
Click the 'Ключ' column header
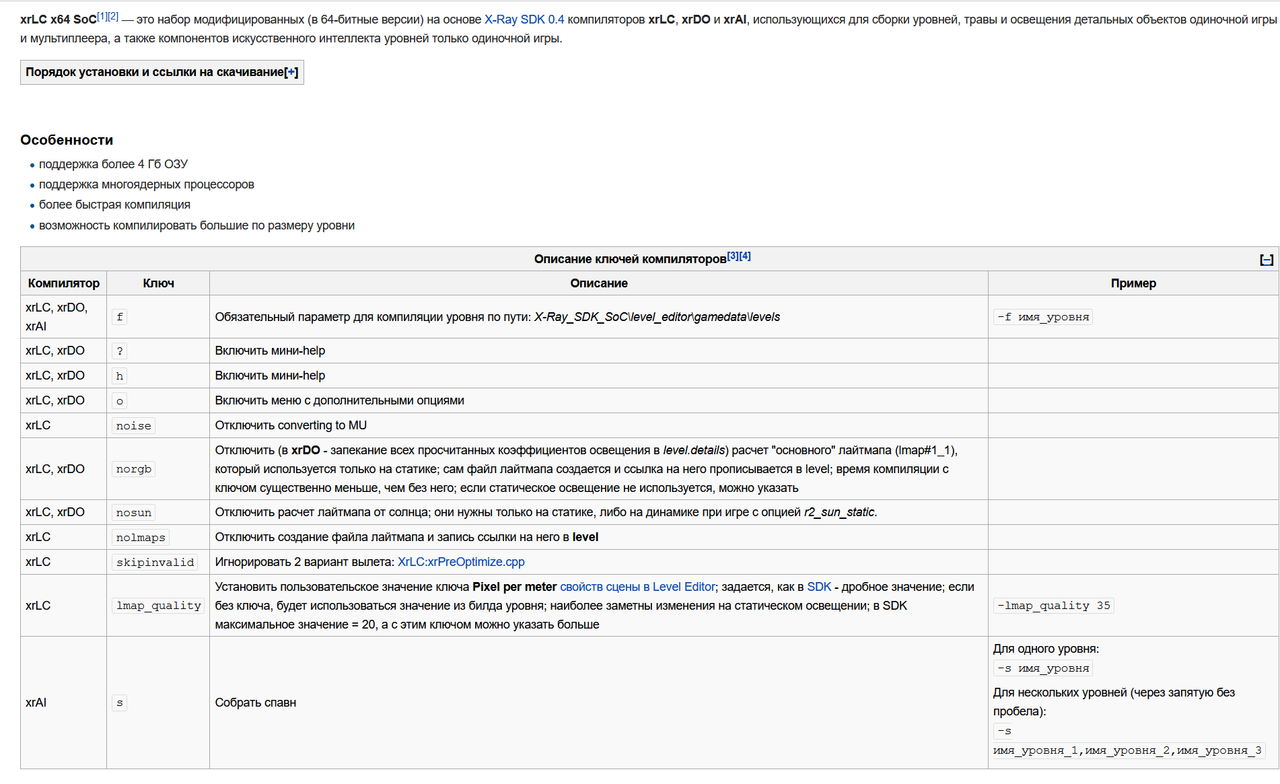click(158, 284)
